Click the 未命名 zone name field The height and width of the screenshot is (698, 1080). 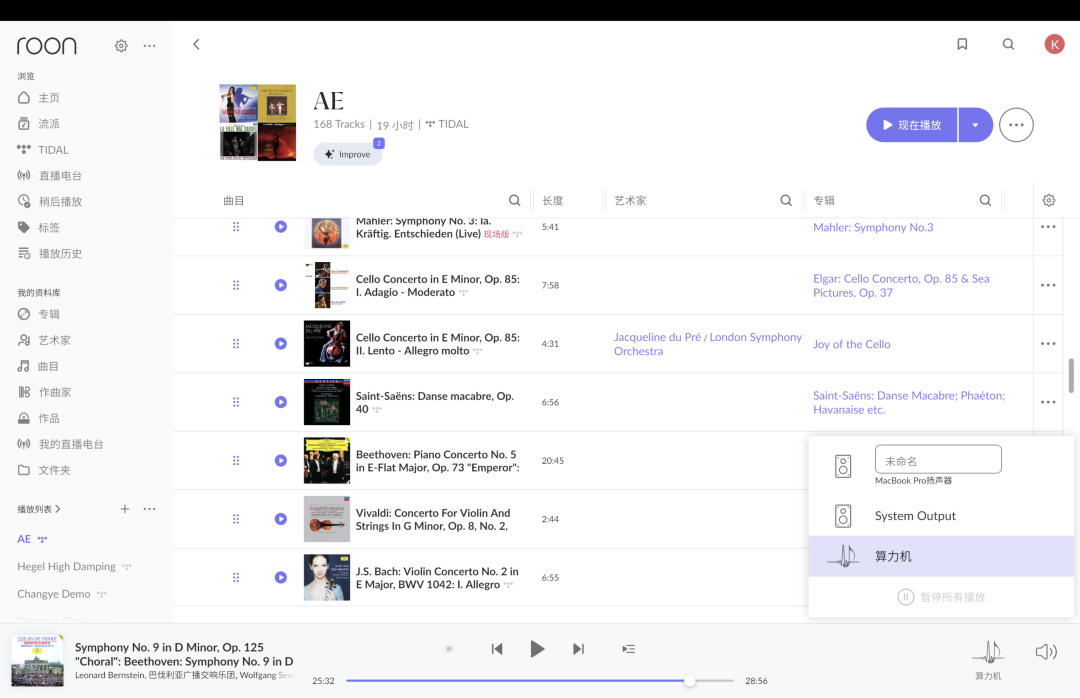coord(938,460)
